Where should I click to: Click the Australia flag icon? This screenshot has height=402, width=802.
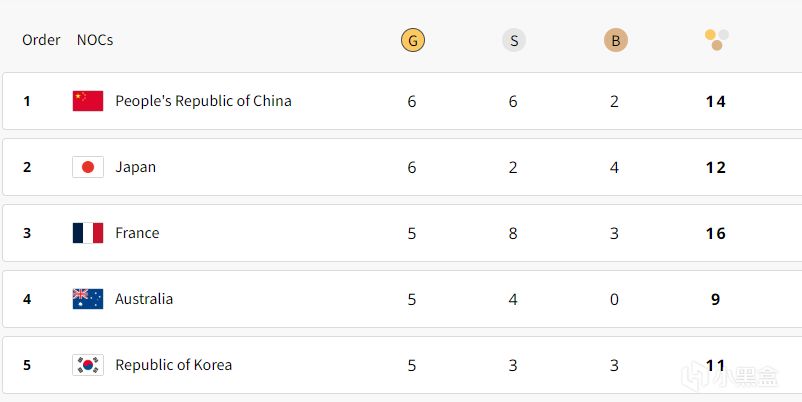(x=88, y=299)
